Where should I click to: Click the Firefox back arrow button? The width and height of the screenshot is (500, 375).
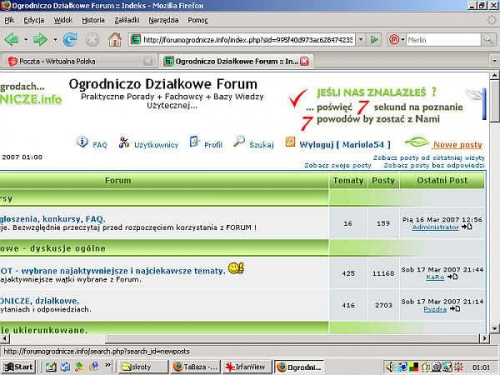12,40
